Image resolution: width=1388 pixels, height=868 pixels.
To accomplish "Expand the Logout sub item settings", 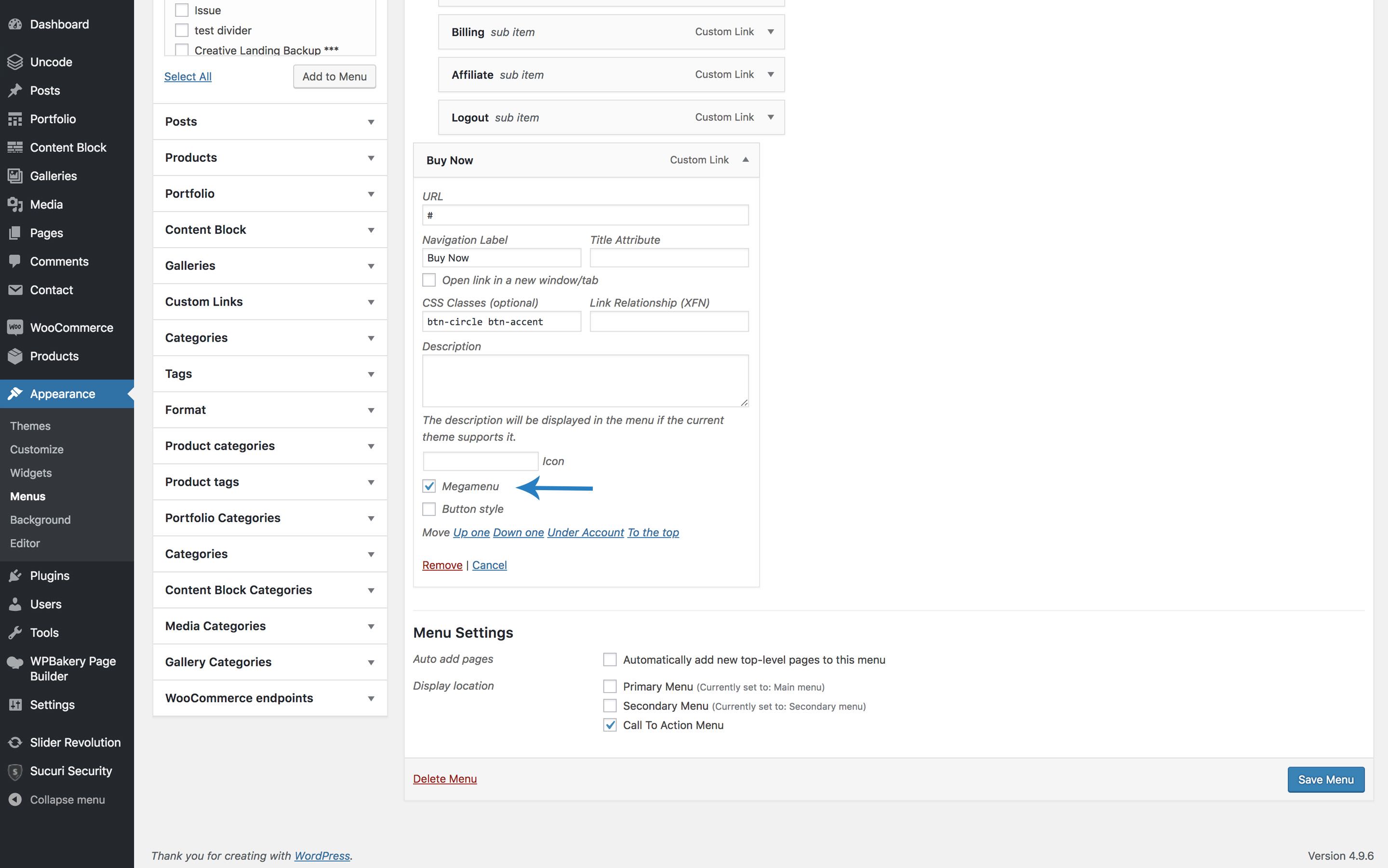I will click(x=770, y=117).
